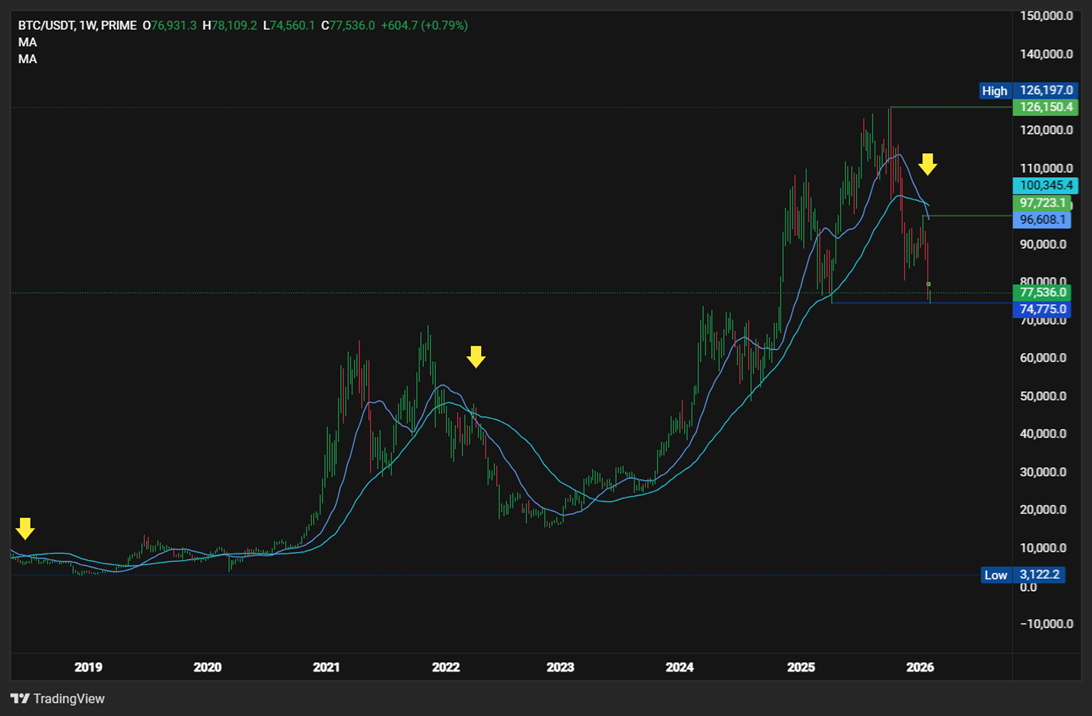Select the yellow down arrow near 2026 top
The width and height of the screenshot is (1092, 716).
coord(928,164)
